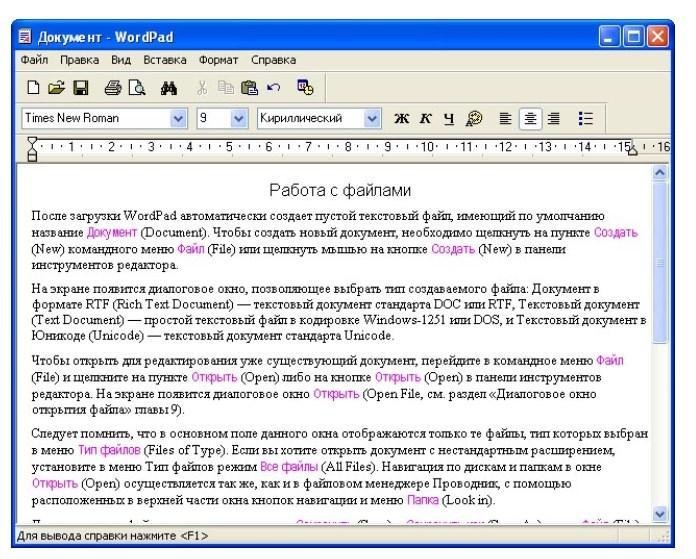Image resolution: width=696 pixels, height=559 pixels.
Task: Expand the font size 9 dropdown
Action: pyautogui.click(x=239, y=119)
